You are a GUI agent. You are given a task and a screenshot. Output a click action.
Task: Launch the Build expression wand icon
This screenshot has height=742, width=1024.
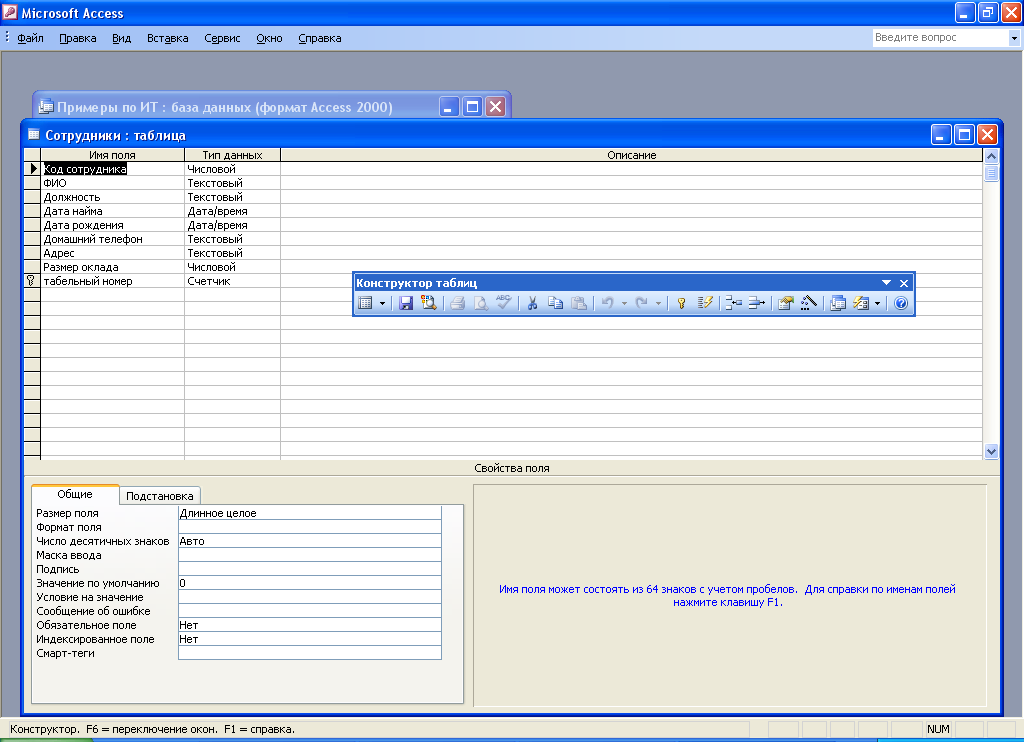point(808,303)
